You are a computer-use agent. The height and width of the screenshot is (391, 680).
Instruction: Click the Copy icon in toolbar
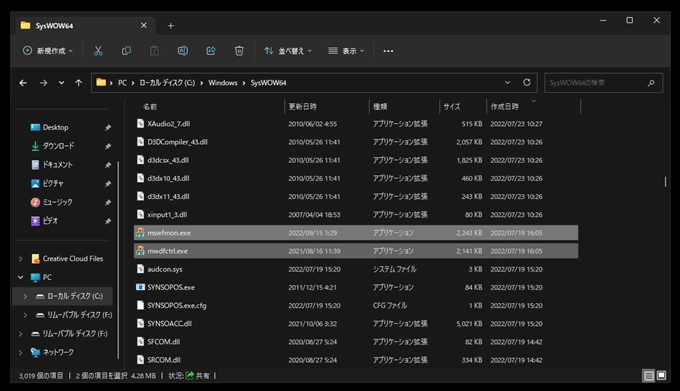126,51
